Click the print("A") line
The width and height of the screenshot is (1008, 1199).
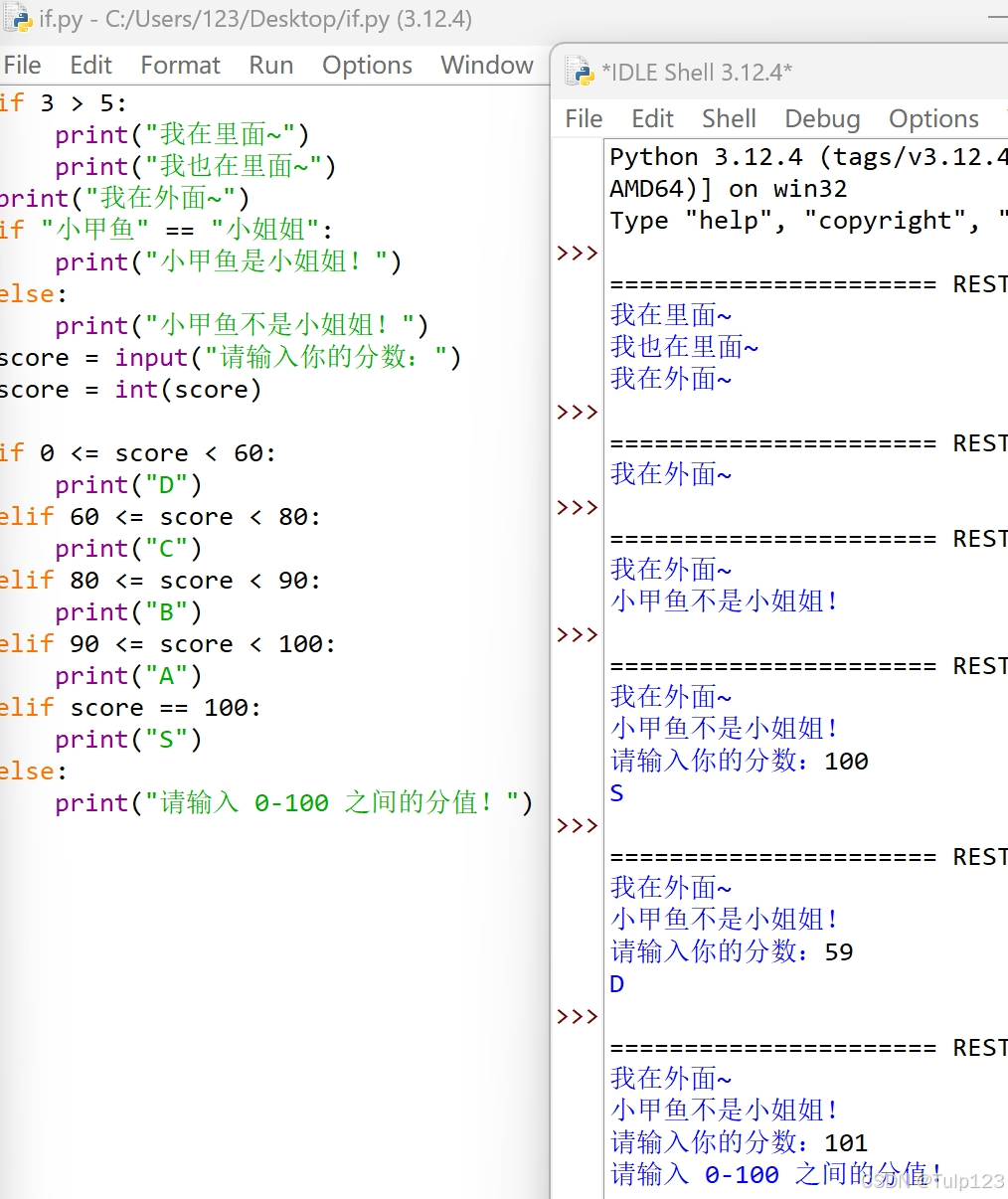click(x=128, y=676)
